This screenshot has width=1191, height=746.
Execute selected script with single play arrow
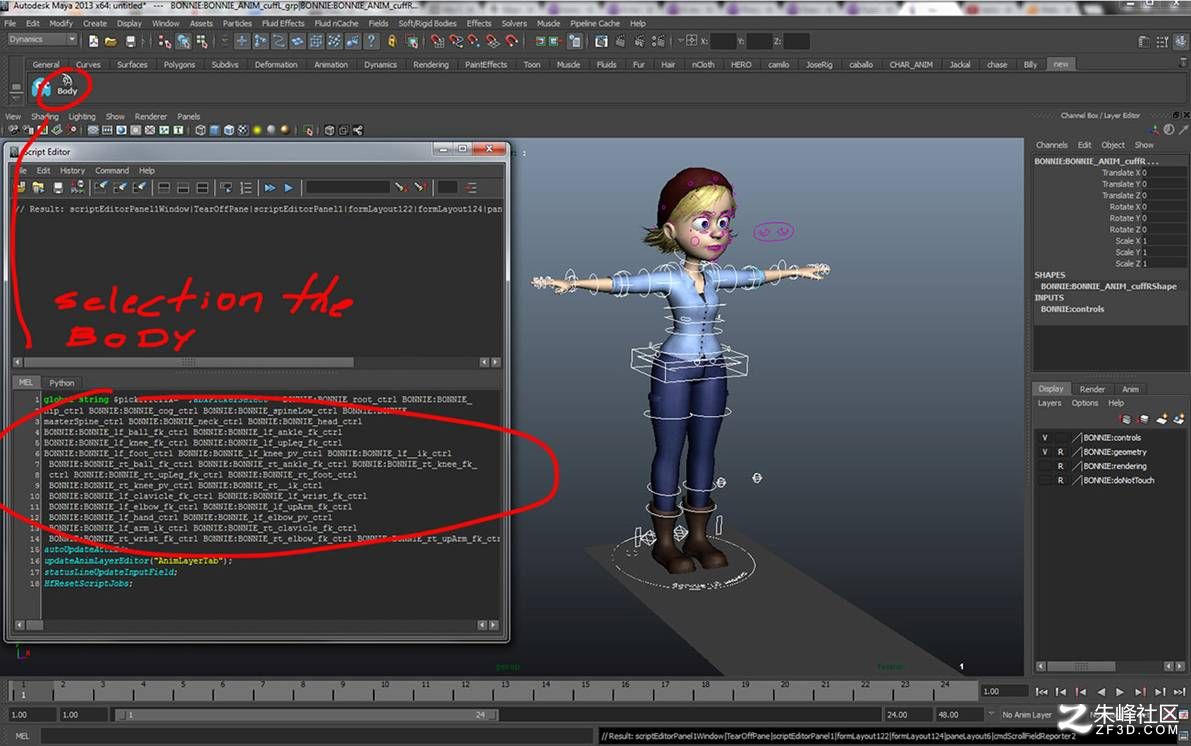coord(289,188)
